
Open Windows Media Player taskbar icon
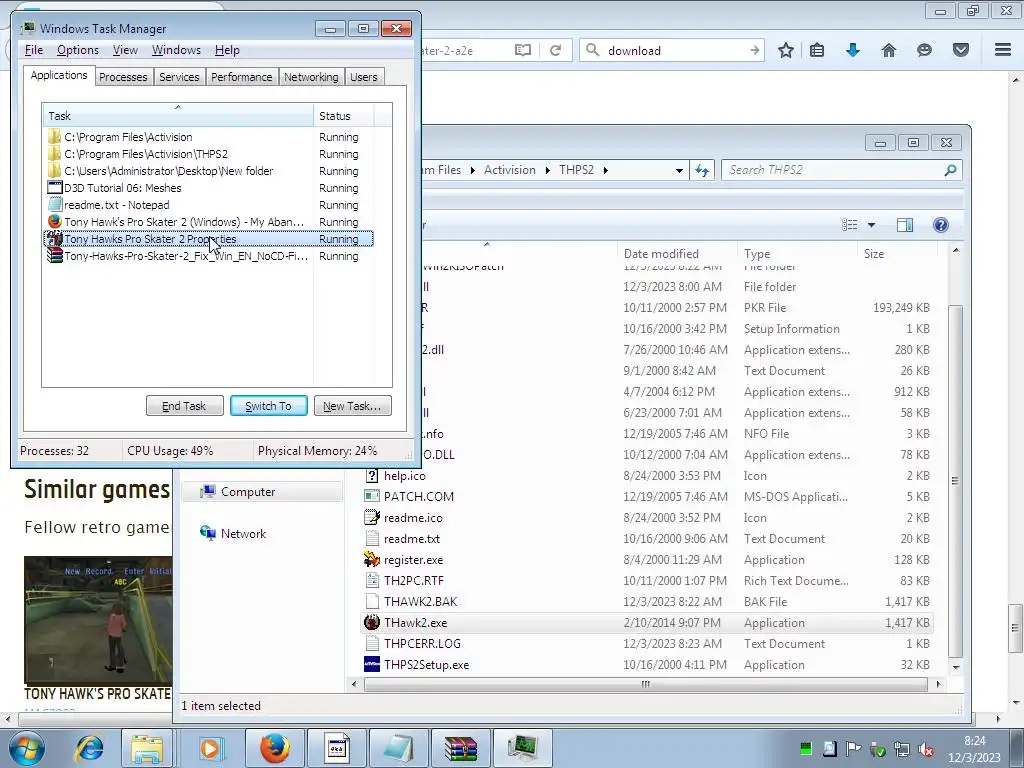[210, 748]
